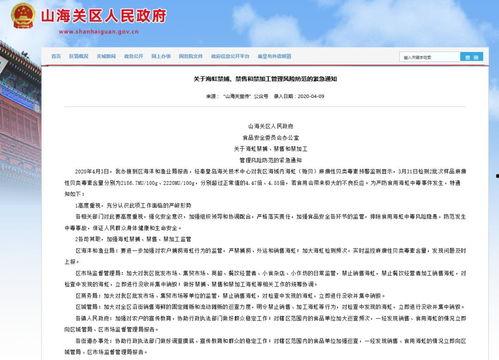
Task: Click the paragraph starting 2020年4月3日
Action: tap(265, 183)
